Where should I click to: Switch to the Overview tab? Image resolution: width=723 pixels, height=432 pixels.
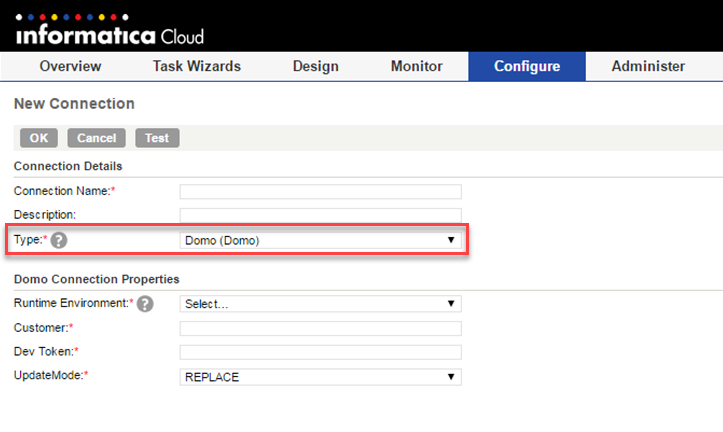coord(70,66)
